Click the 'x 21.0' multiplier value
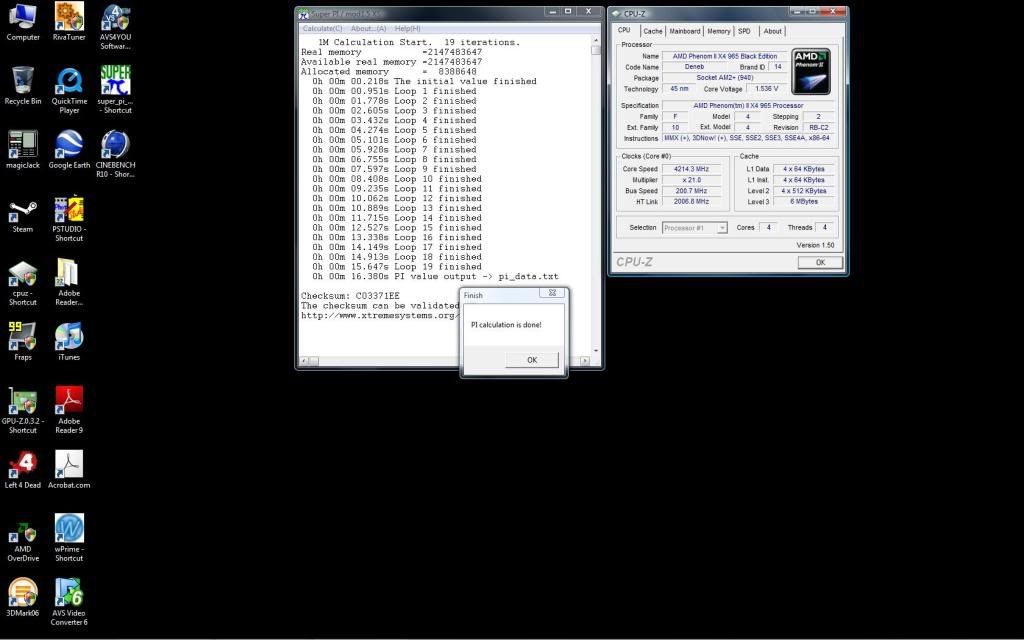The image size is (1024, 640). pyautogui.click(x=691, y=180)
